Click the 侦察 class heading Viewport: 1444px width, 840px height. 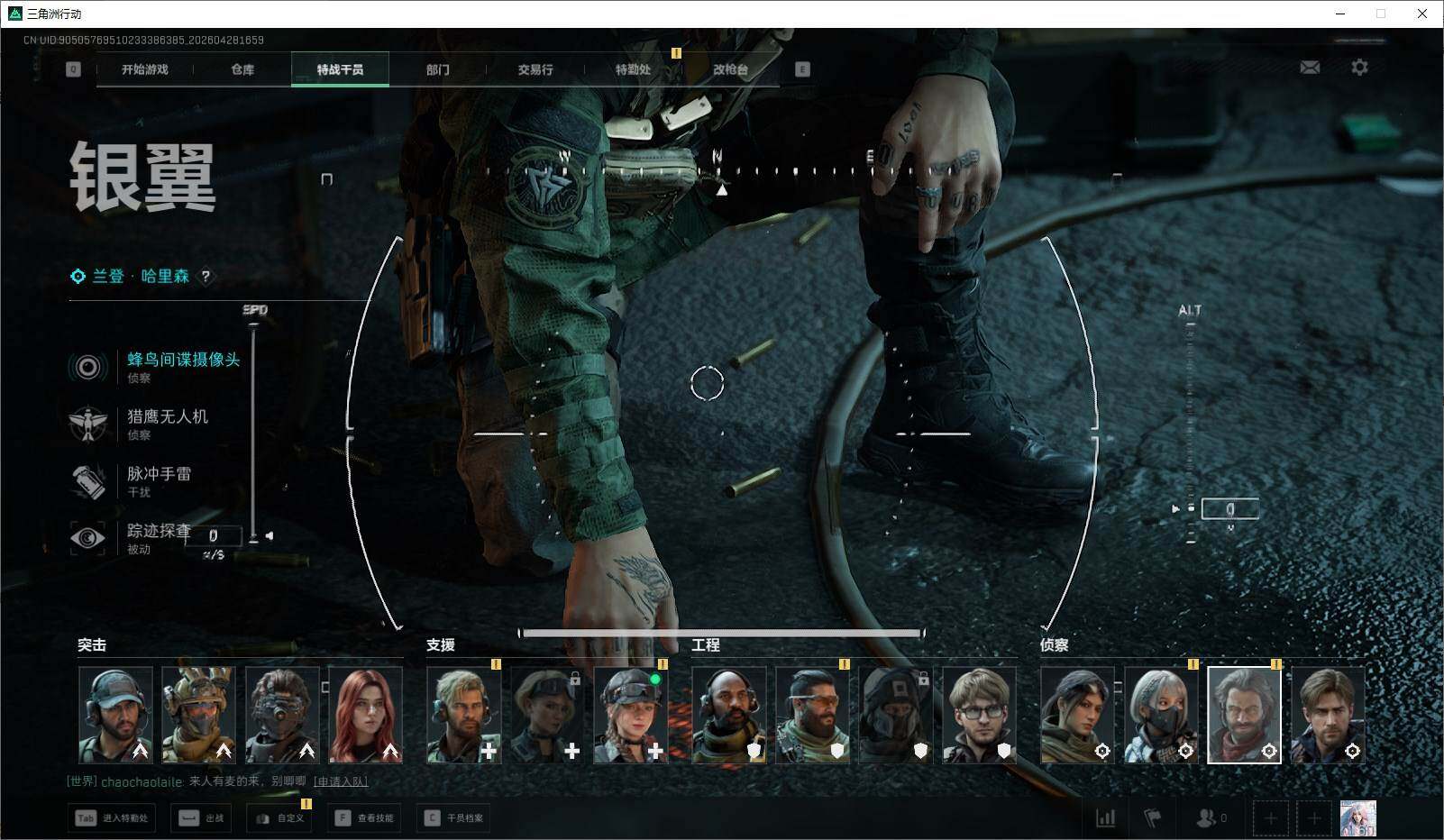click(1055, 645)
